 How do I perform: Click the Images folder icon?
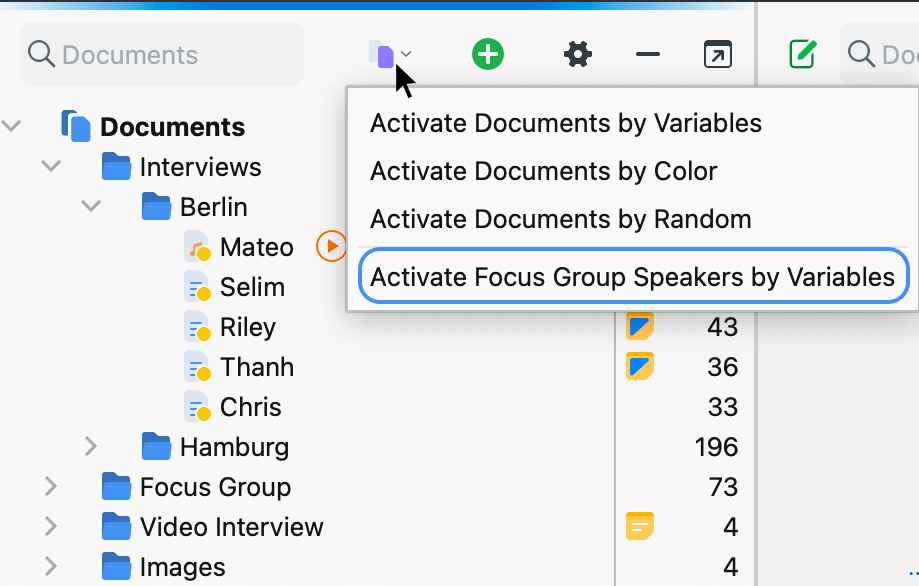pos(116,566)
